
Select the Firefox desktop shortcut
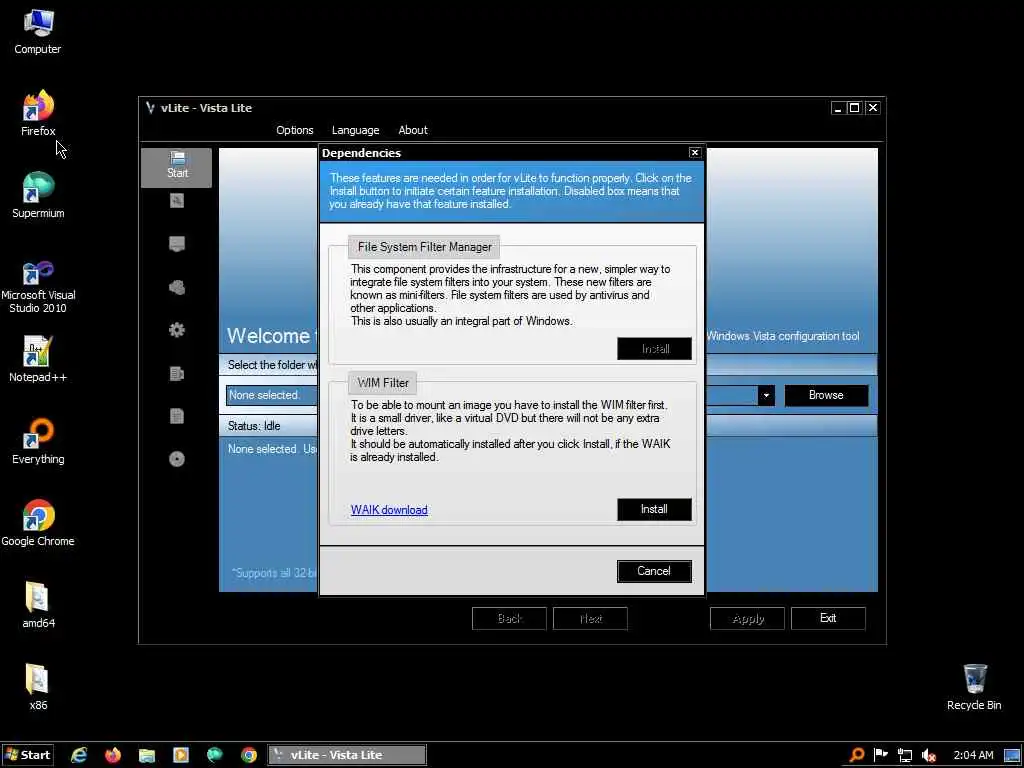pyautogui.click(x=38, y=113)
